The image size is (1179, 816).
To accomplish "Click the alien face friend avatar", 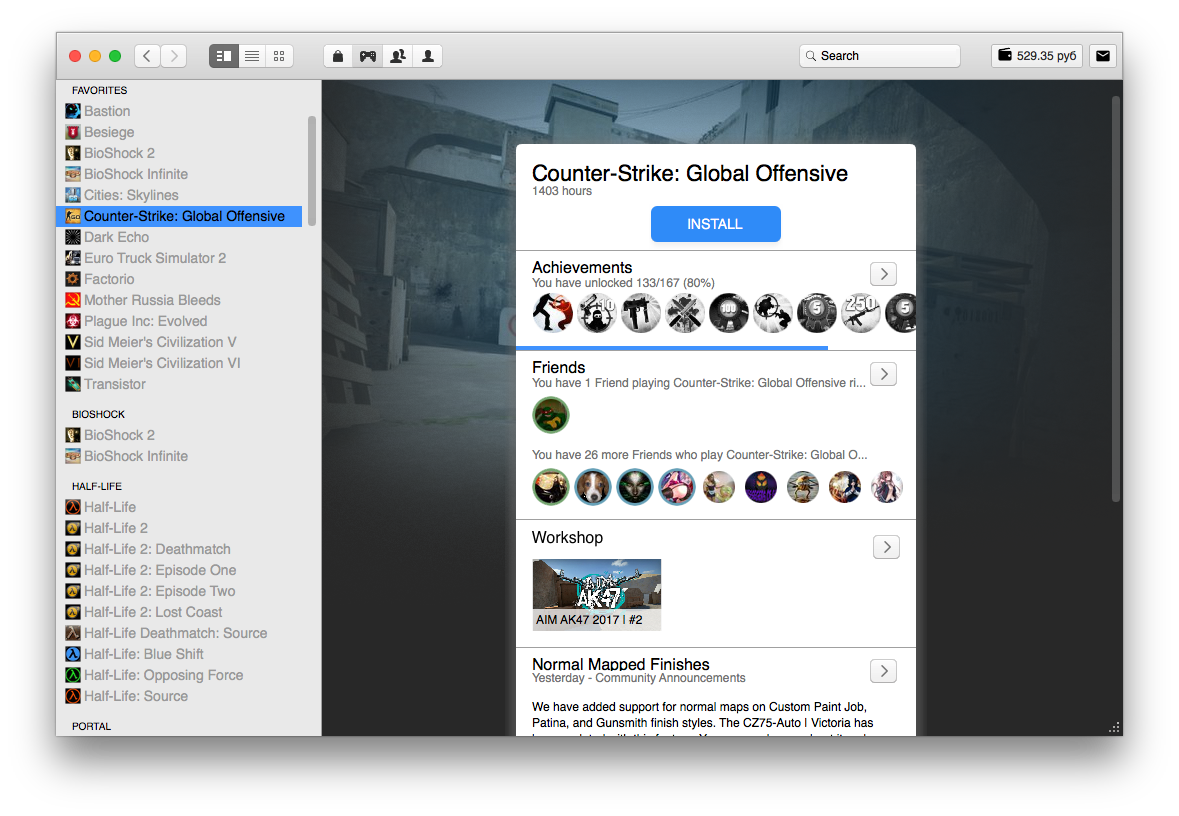I will coord(635,487).
